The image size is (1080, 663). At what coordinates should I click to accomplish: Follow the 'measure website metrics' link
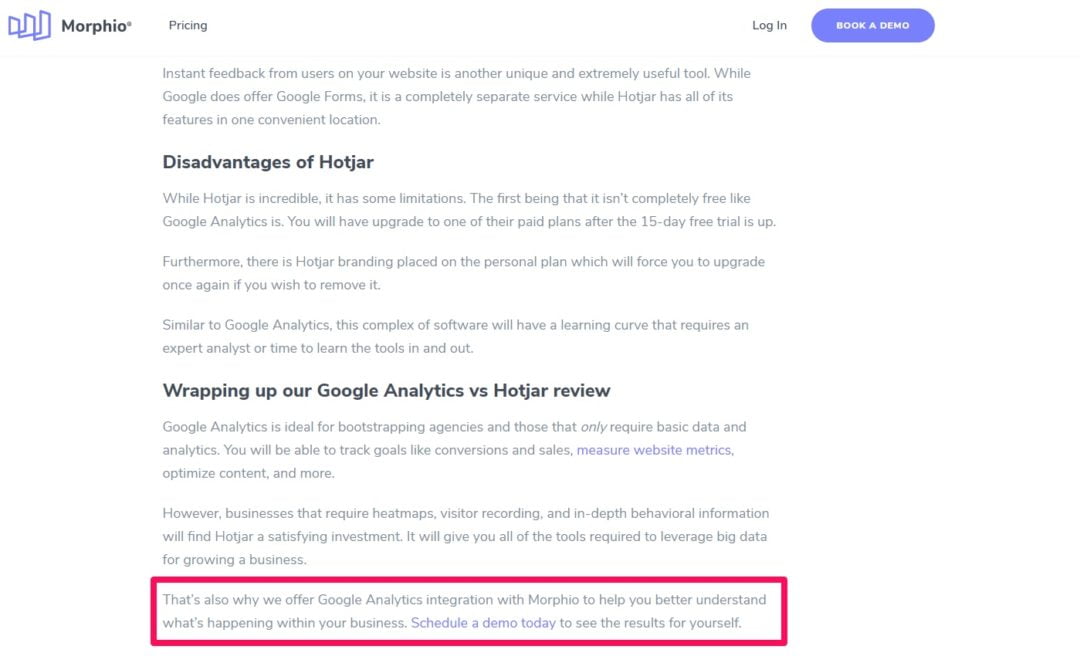pos(652,450)
